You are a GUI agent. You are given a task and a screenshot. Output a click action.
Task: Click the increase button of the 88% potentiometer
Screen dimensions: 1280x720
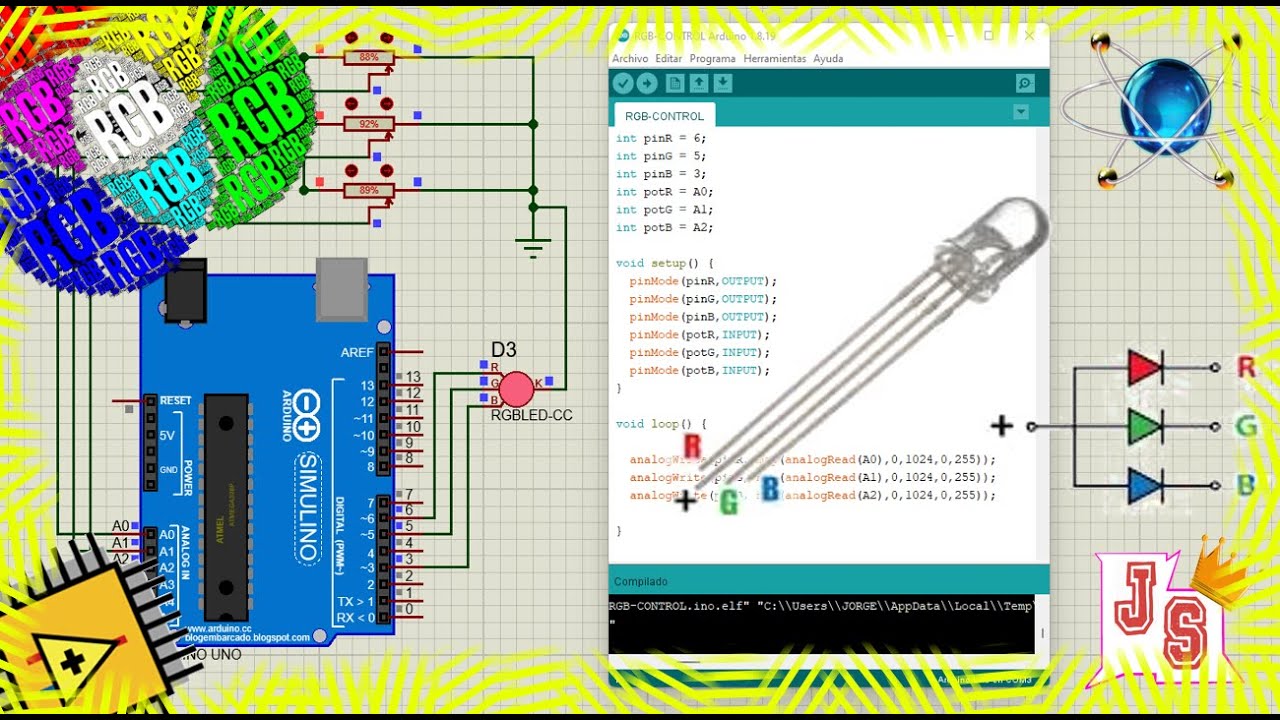pos(387,37)
